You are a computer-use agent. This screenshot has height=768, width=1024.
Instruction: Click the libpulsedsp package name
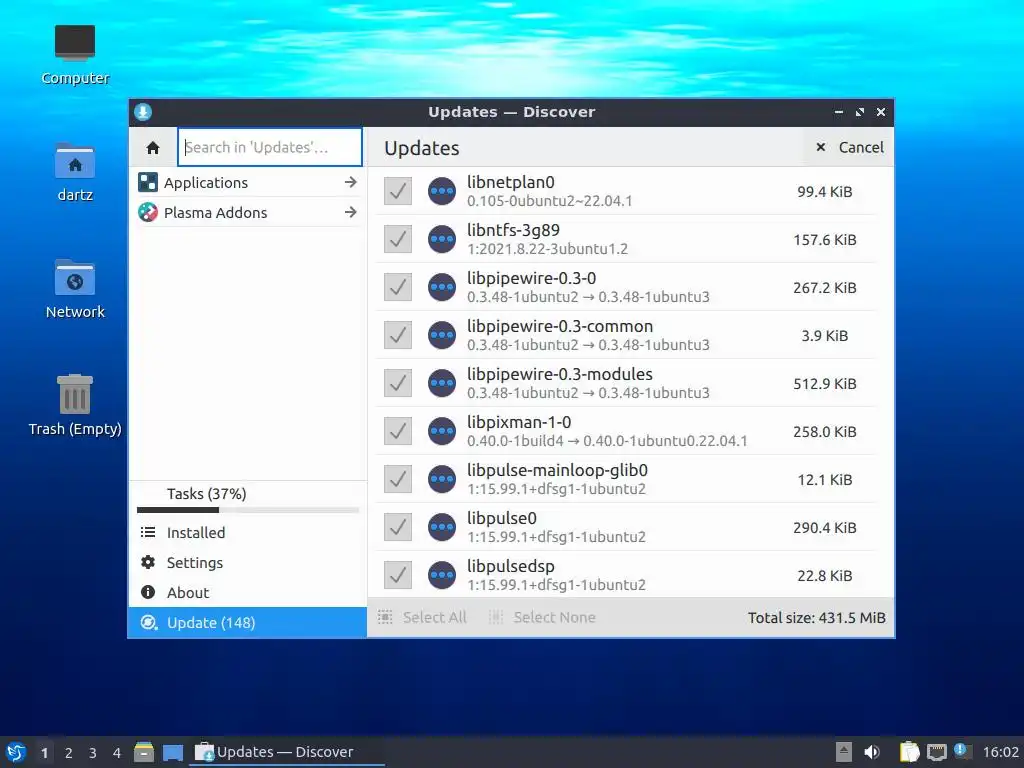click(x=511, y=566)
